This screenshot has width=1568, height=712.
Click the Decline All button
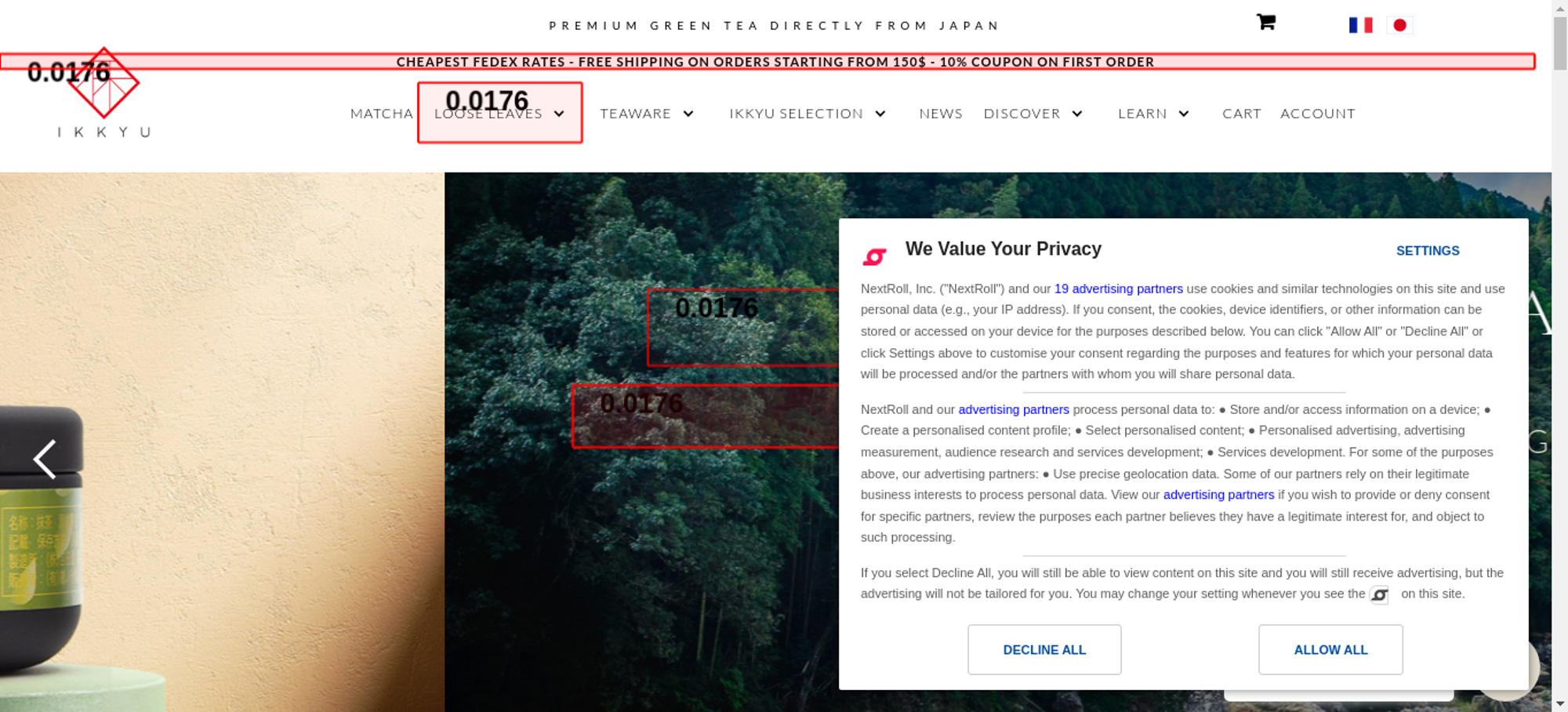(1044, 649)
